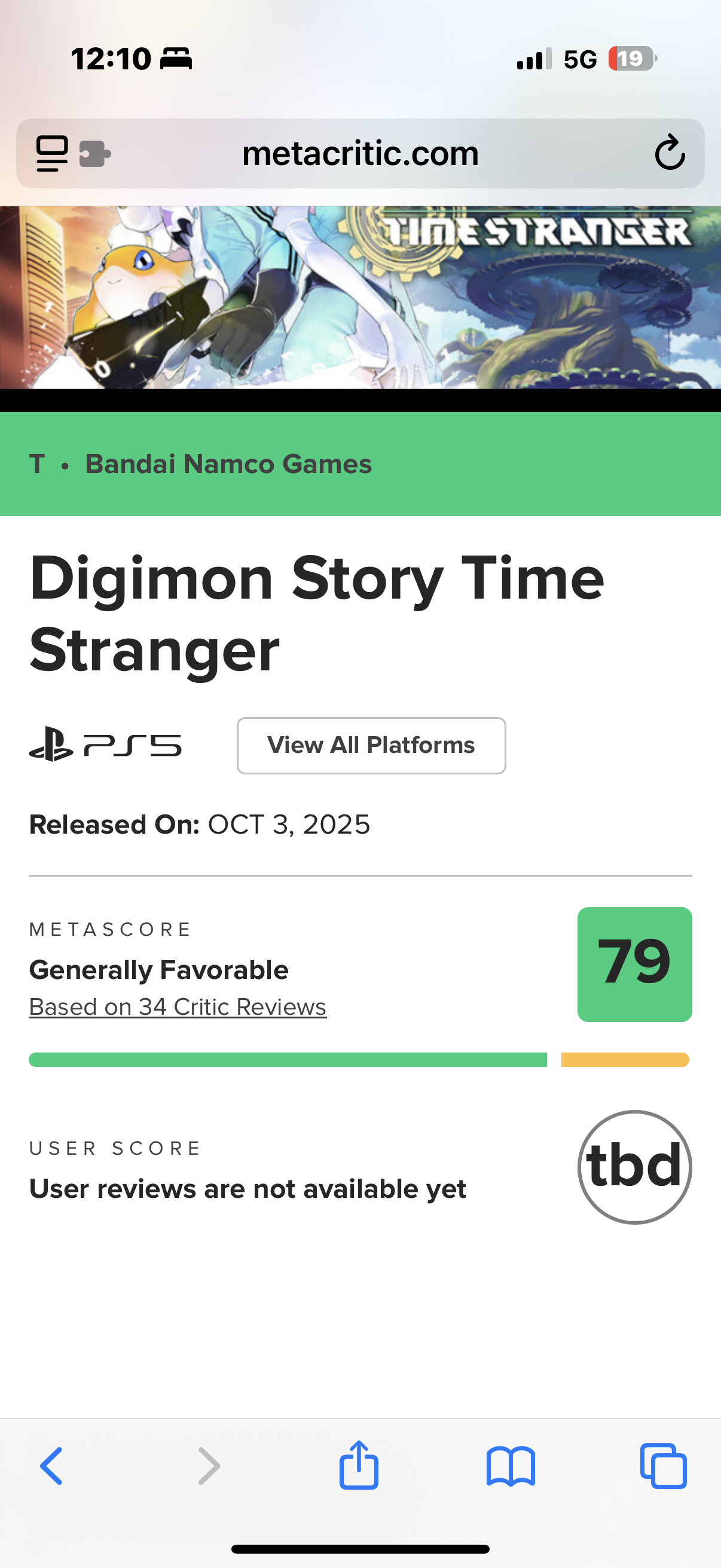
Task: Open the Share sheet icon
Action: 359,1465
